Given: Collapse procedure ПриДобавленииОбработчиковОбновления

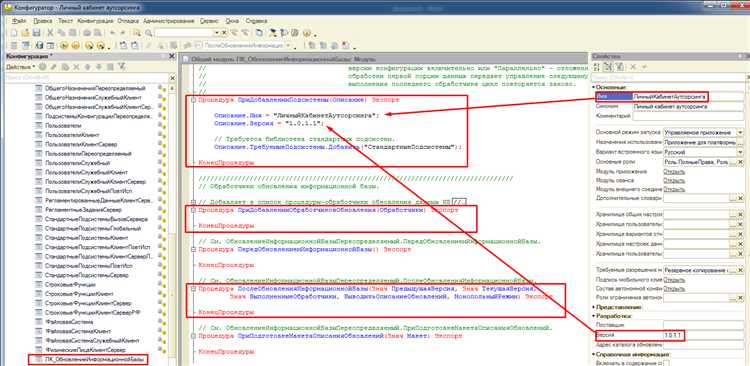Looking at the screenshot, I should click(193, 210).
